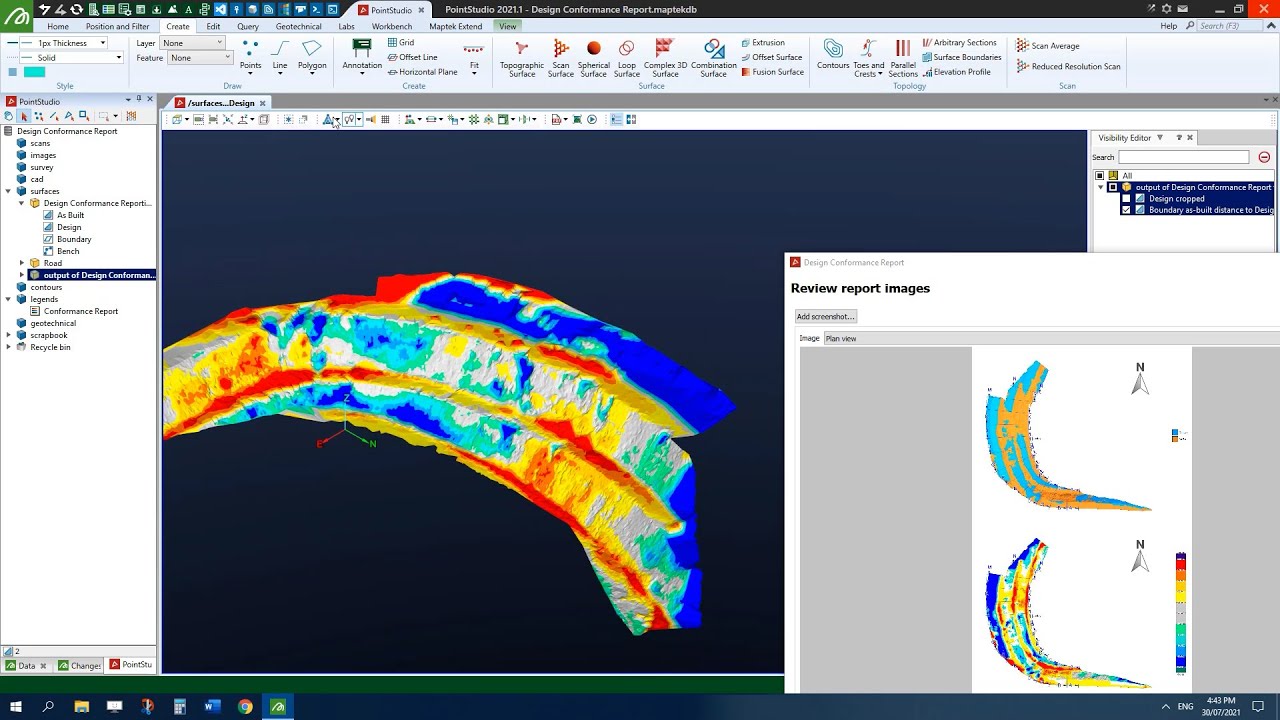Screen dimensions: 1280x720
Task: Open the Contours tool
Action: (833, 55)
